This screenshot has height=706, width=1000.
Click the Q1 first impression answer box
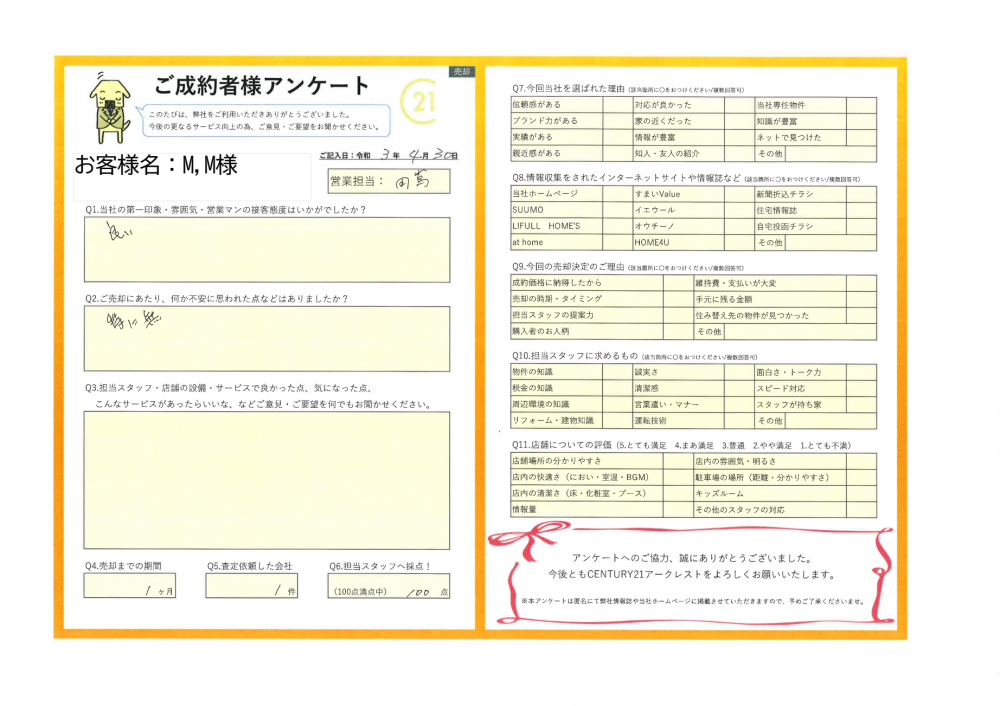tap(267, 250)
